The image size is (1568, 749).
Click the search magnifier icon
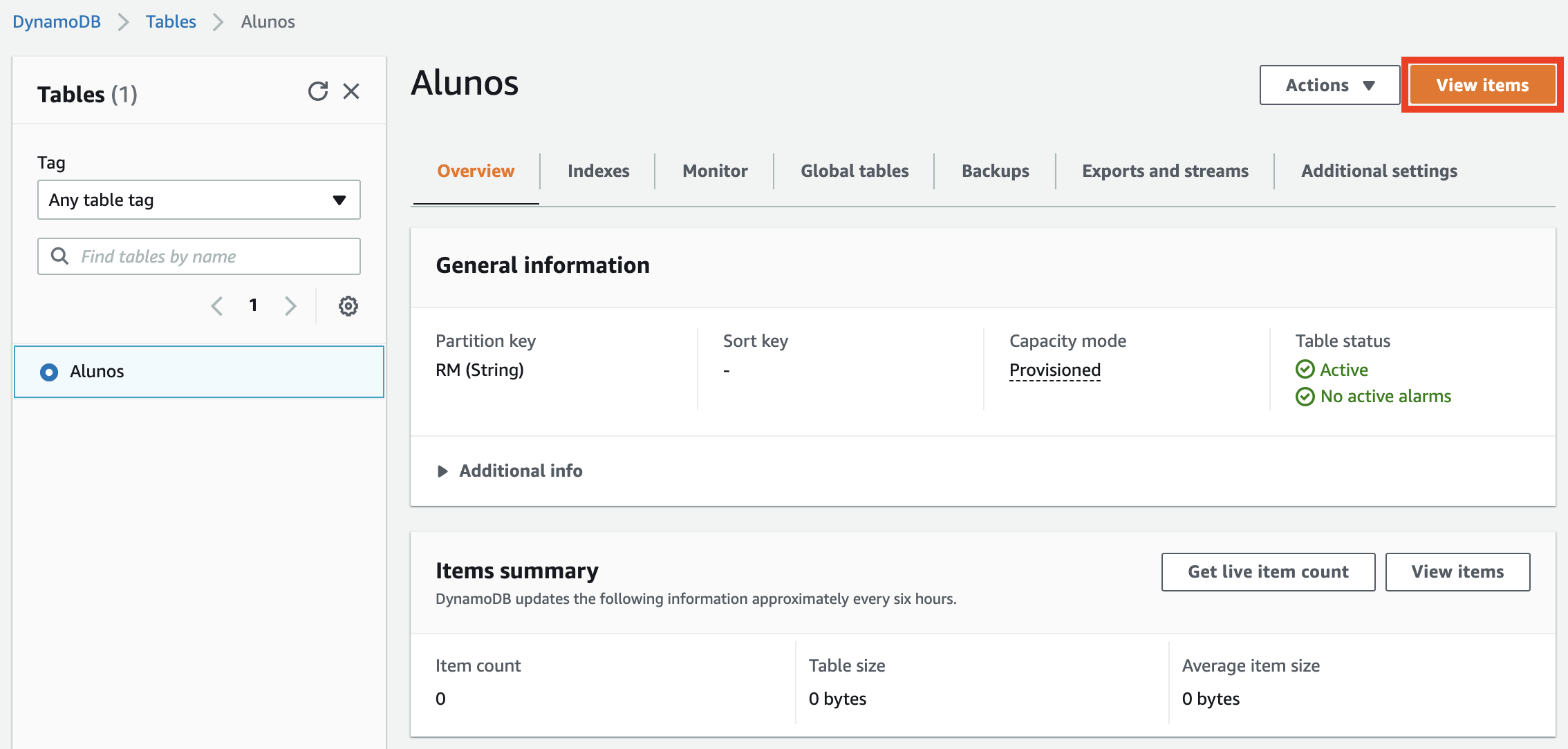[60, 256]
